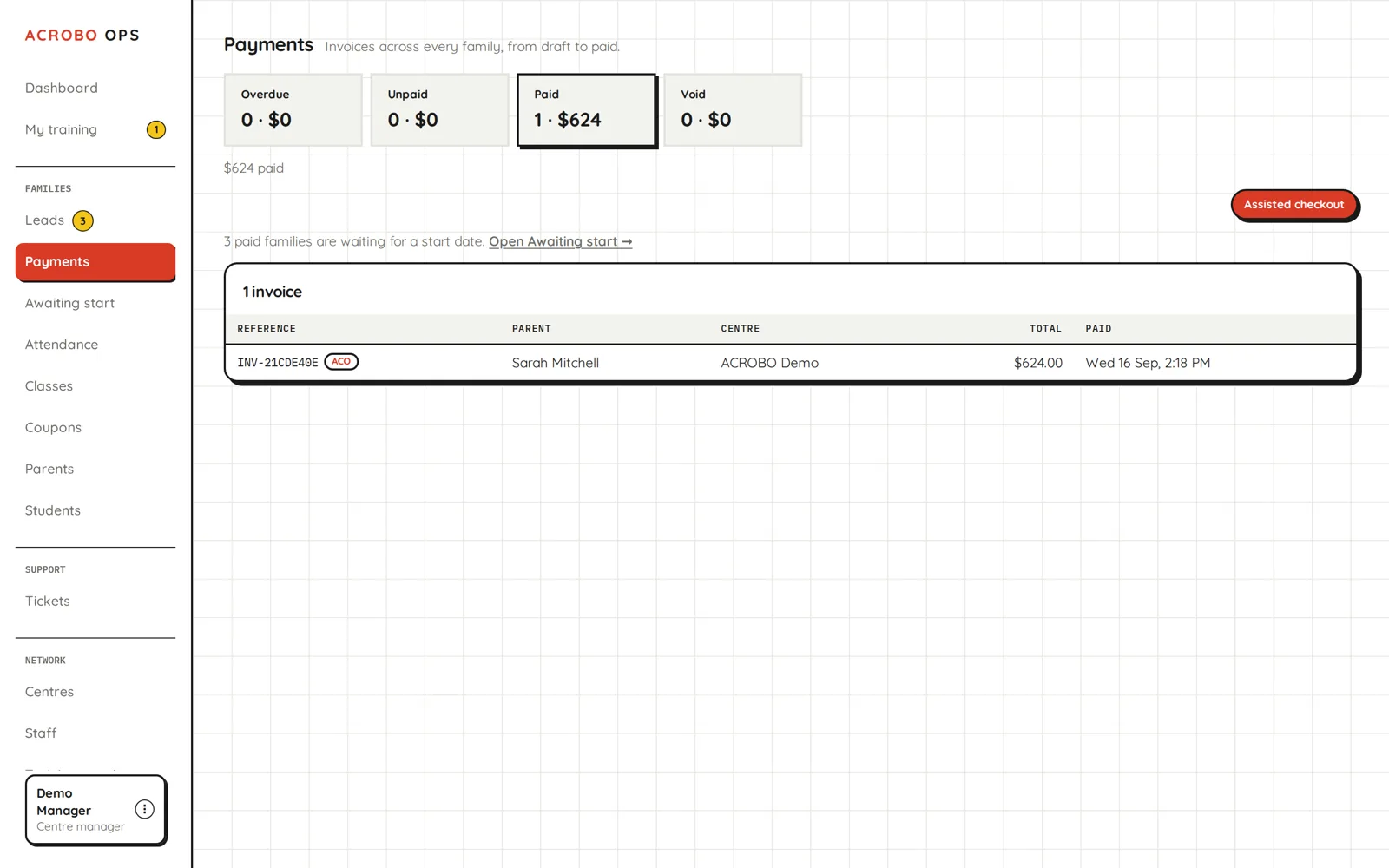
Task: Open support Tickets
Action: 48,602
